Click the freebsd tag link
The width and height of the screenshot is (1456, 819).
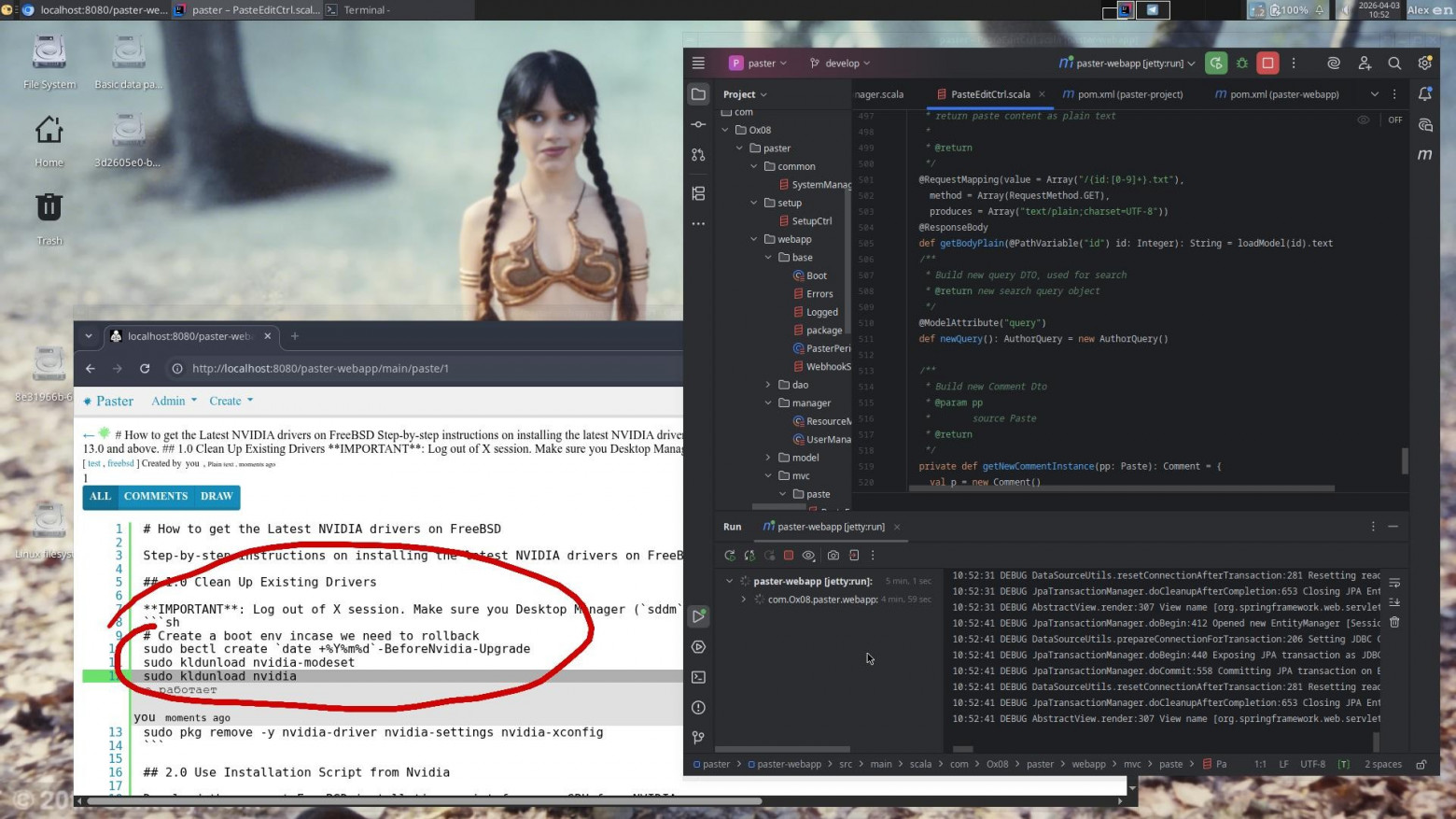click(120, 463)
